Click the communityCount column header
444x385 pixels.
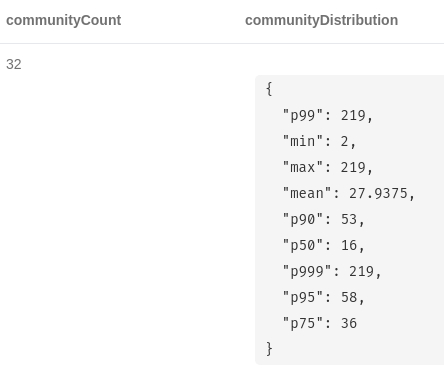coord(63,20)
